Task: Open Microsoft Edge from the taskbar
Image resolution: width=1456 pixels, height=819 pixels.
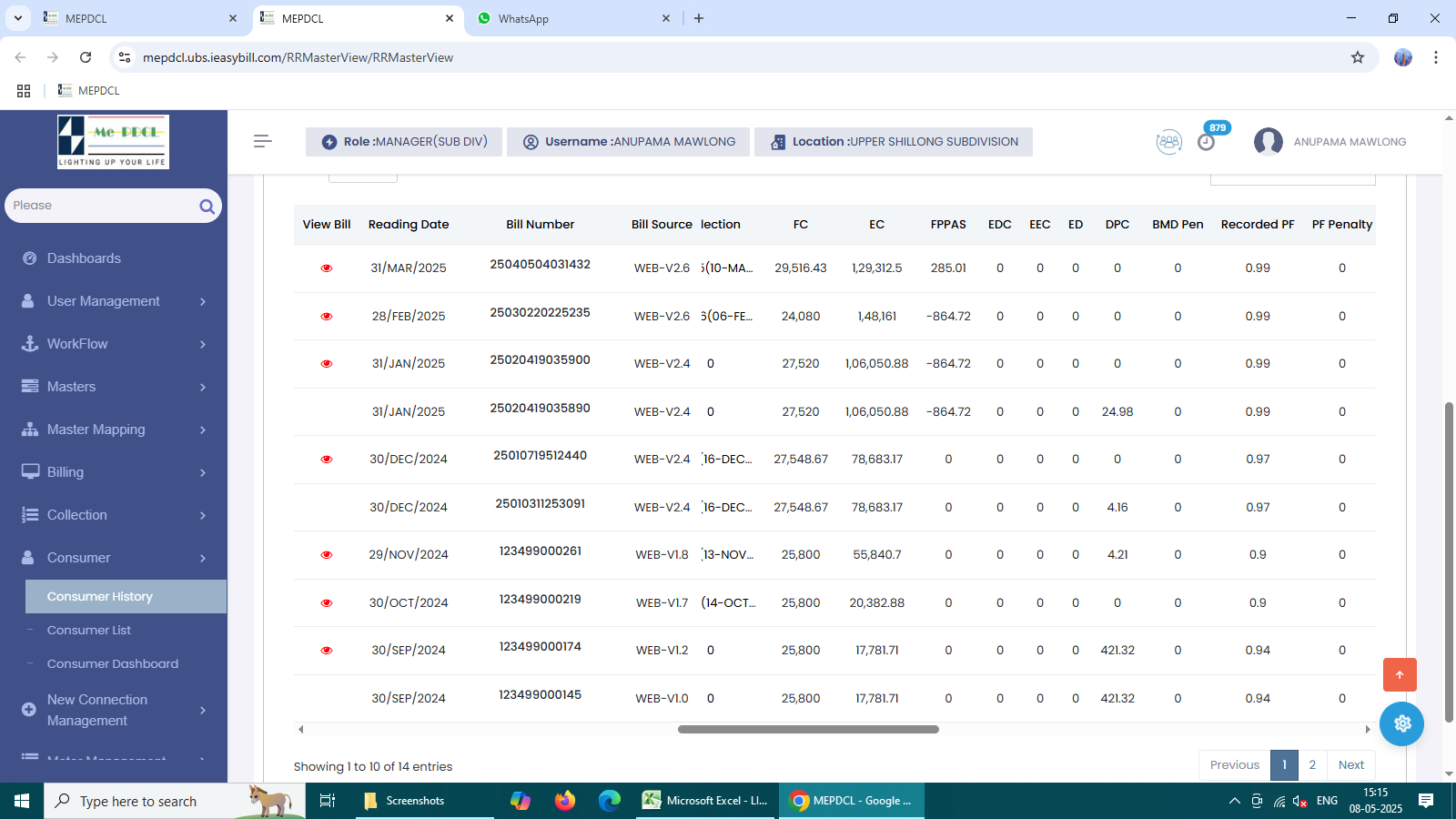Action: (x=610, y=801)
